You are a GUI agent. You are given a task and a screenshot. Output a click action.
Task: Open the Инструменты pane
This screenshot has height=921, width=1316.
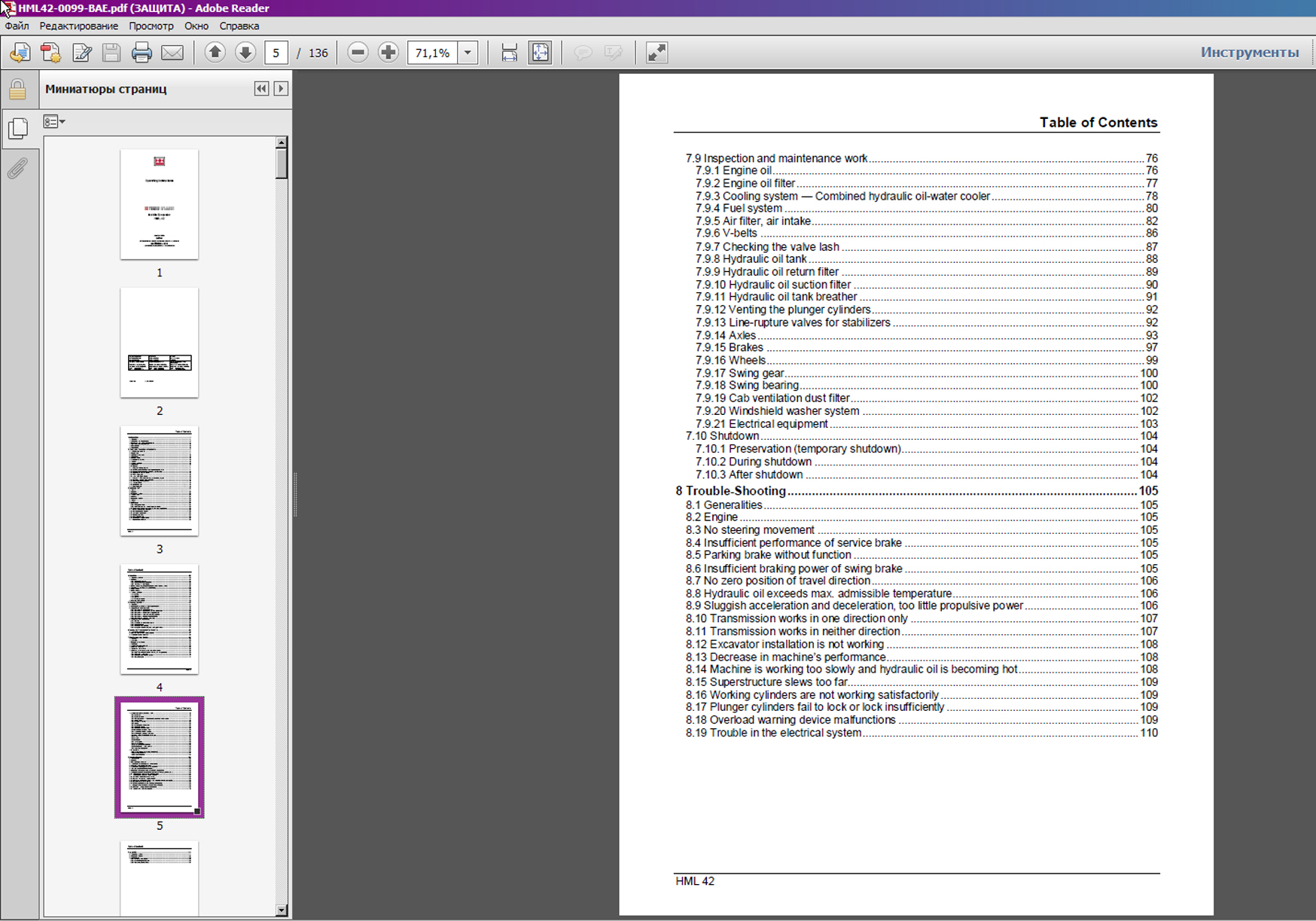coord(1249,53)
